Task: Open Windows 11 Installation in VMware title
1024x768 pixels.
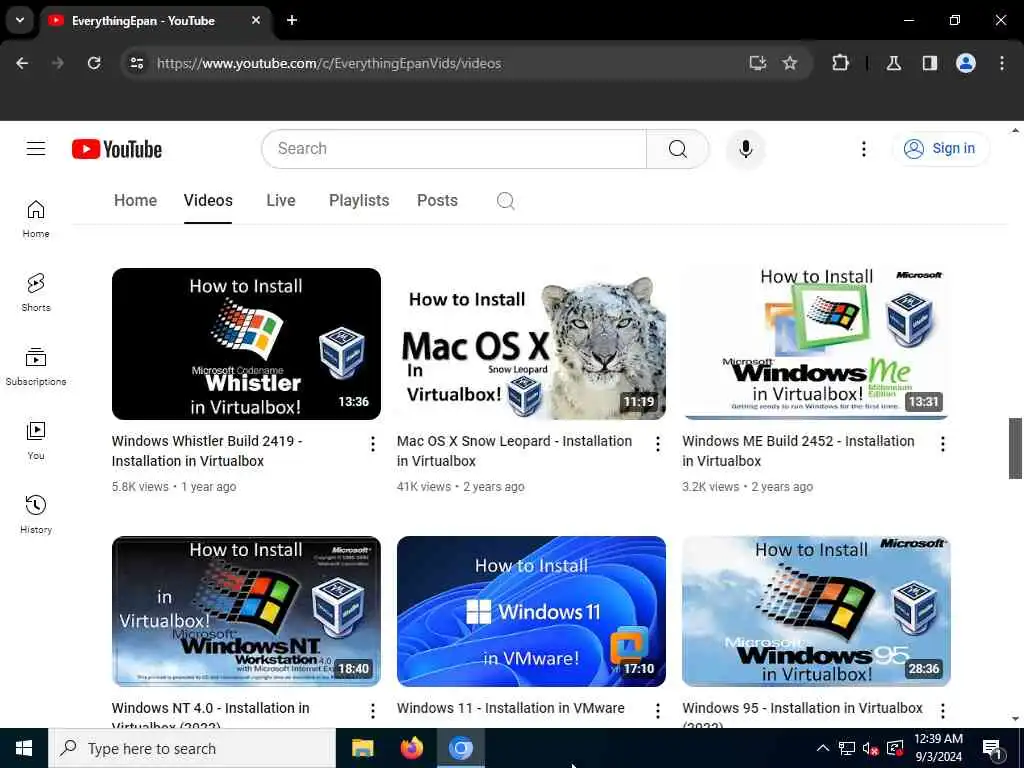Action: 511,708
